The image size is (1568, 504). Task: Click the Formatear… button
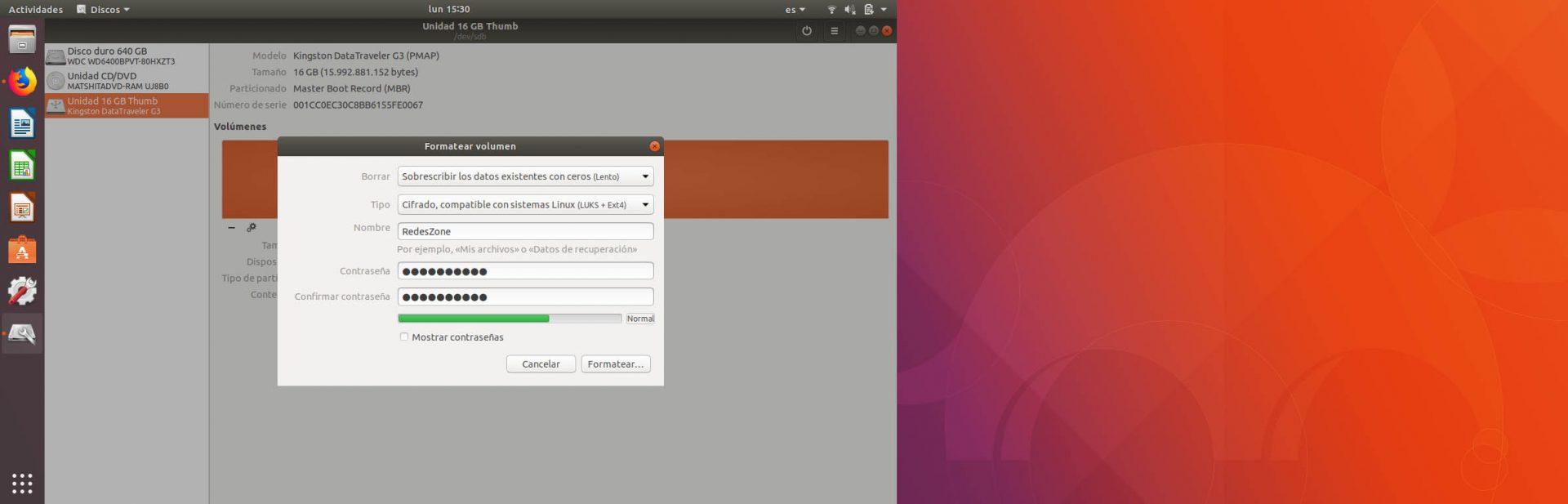tap(616, 364)
